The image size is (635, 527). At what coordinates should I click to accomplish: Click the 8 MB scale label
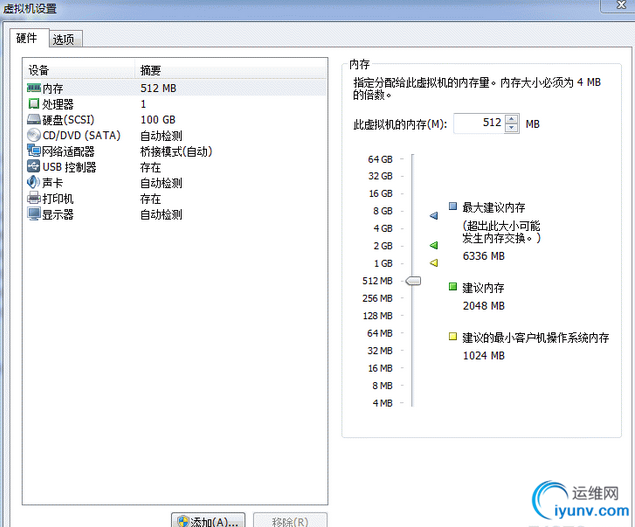(x=382, y=385)
